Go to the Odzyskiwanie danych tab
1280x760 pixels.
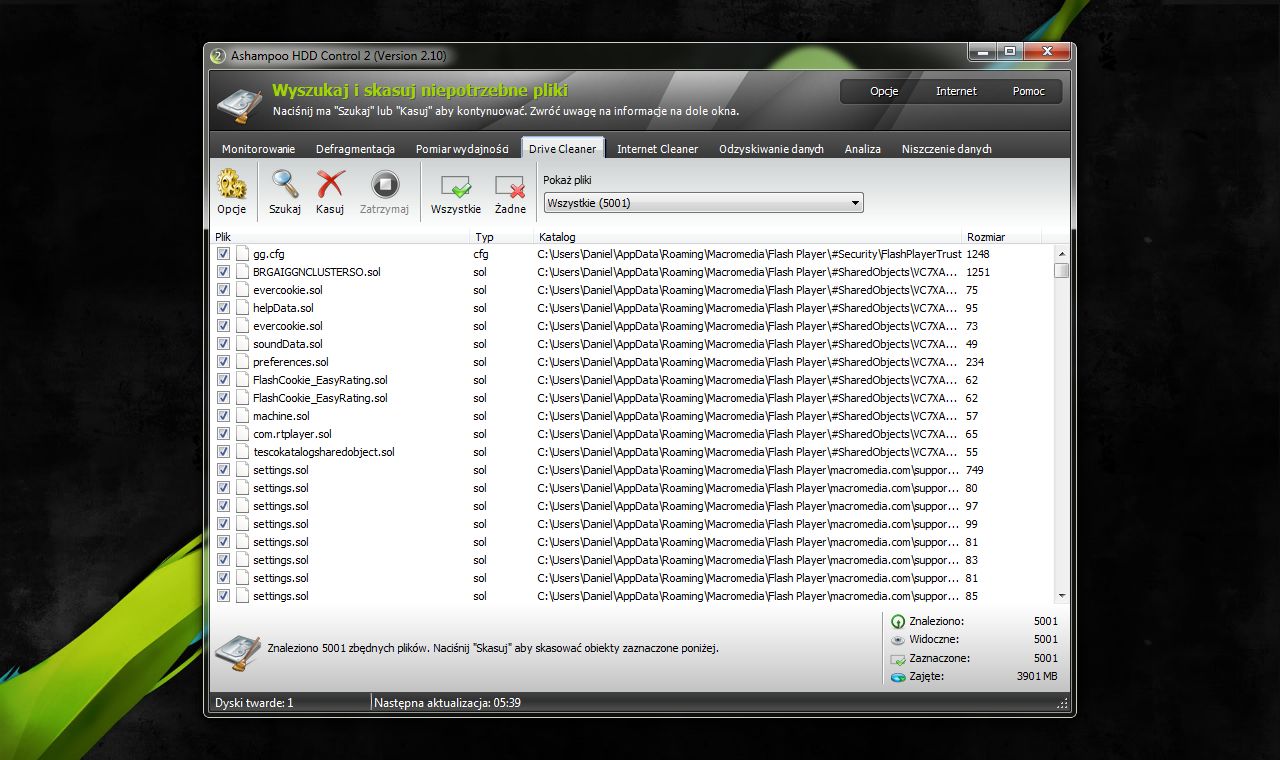pos(771,149)
